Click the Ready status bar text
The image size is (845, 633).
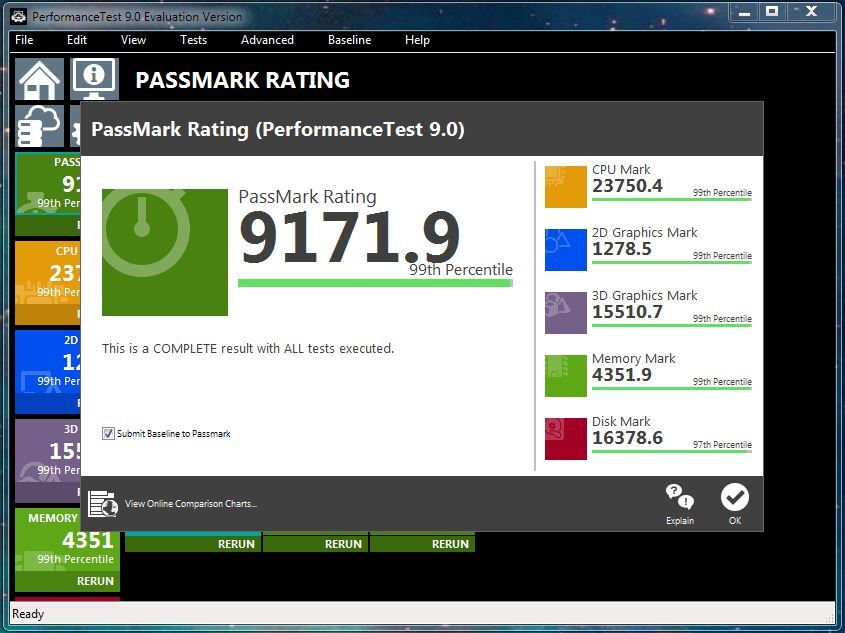28,614
